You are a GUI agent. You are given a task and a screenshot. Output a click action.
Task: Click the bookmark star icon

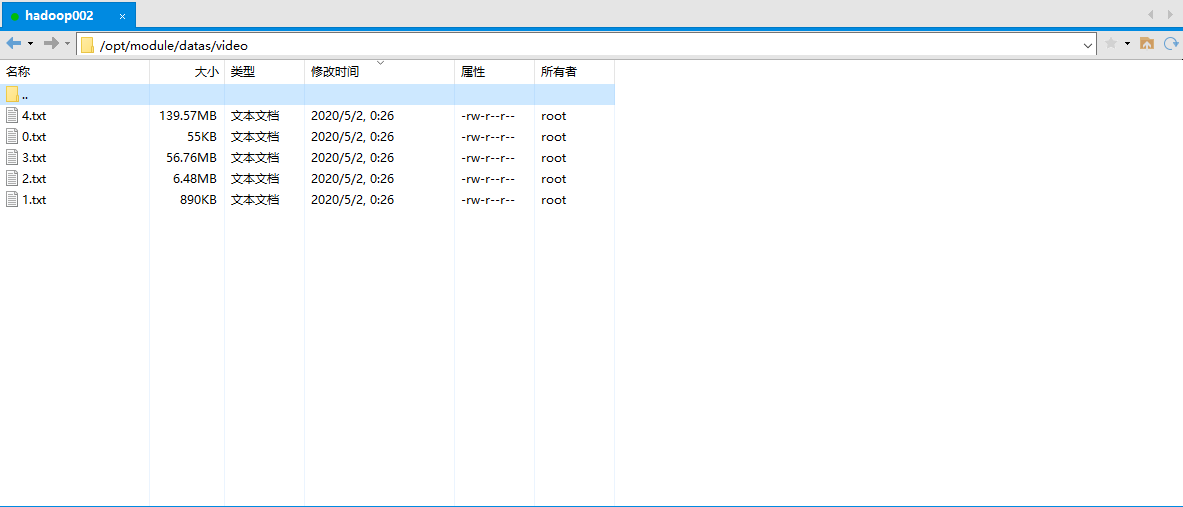tap(1111, 44)
